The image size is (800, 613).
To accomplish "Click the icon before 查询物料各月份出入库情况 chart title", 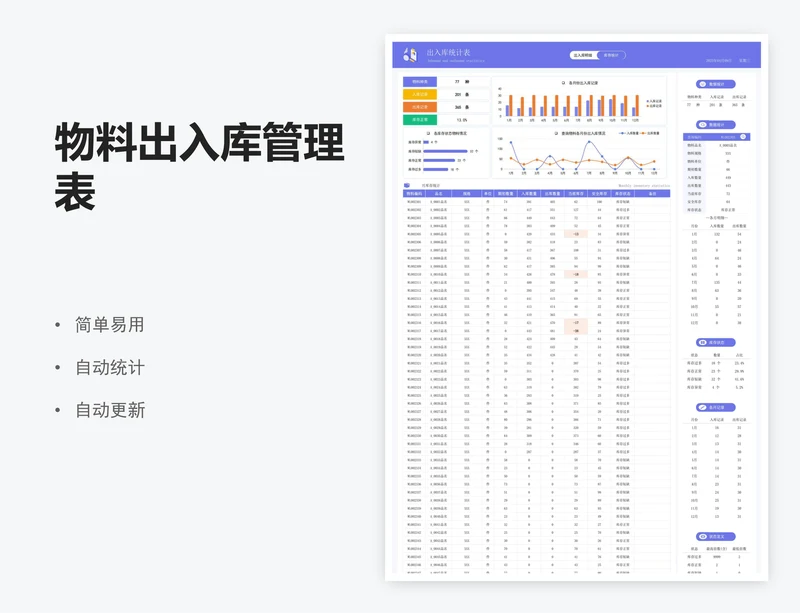I will (x=550, y=132).
